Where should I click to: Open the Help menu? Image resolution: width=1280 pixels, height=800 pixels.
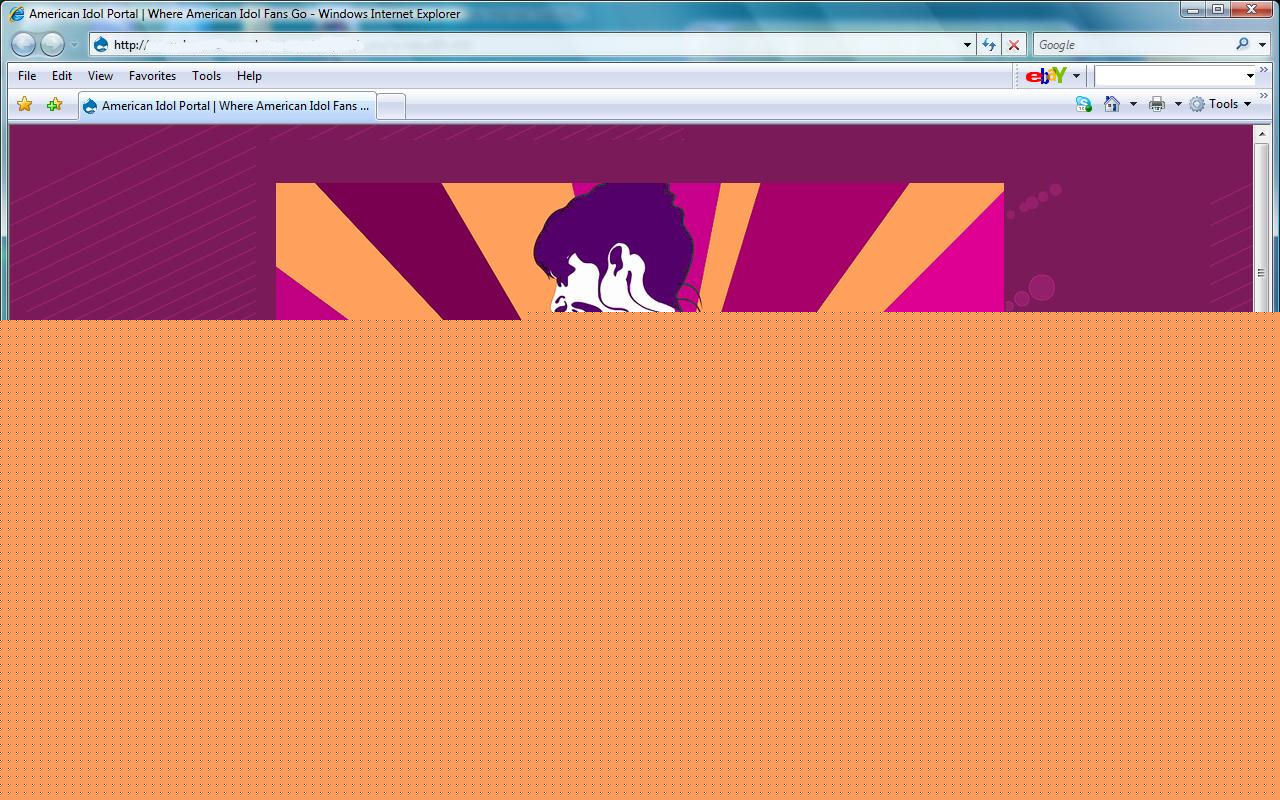point(249,76)
